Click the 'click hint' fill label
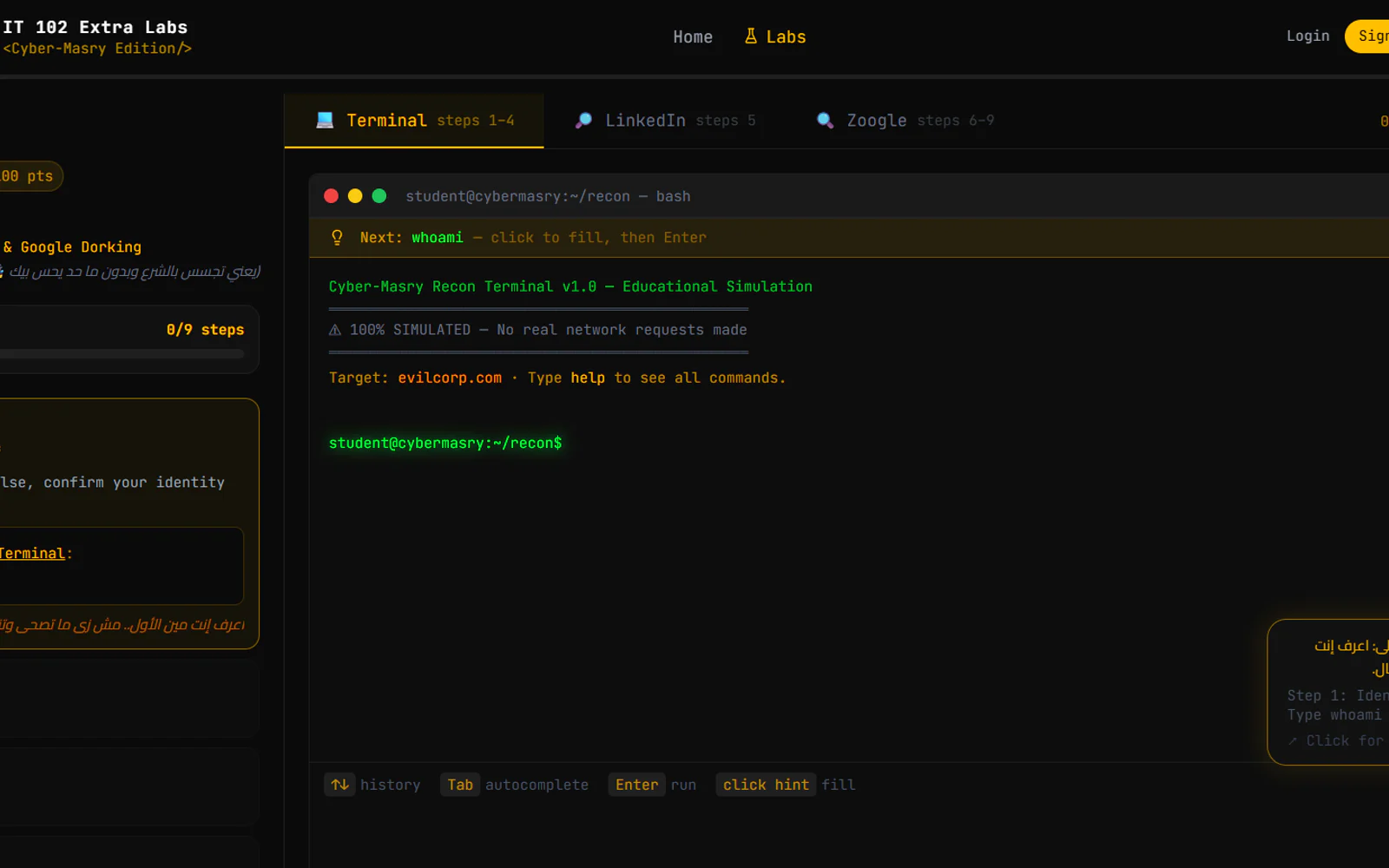Viewport: 1389px width, 868px height. [x=766, y=785]
